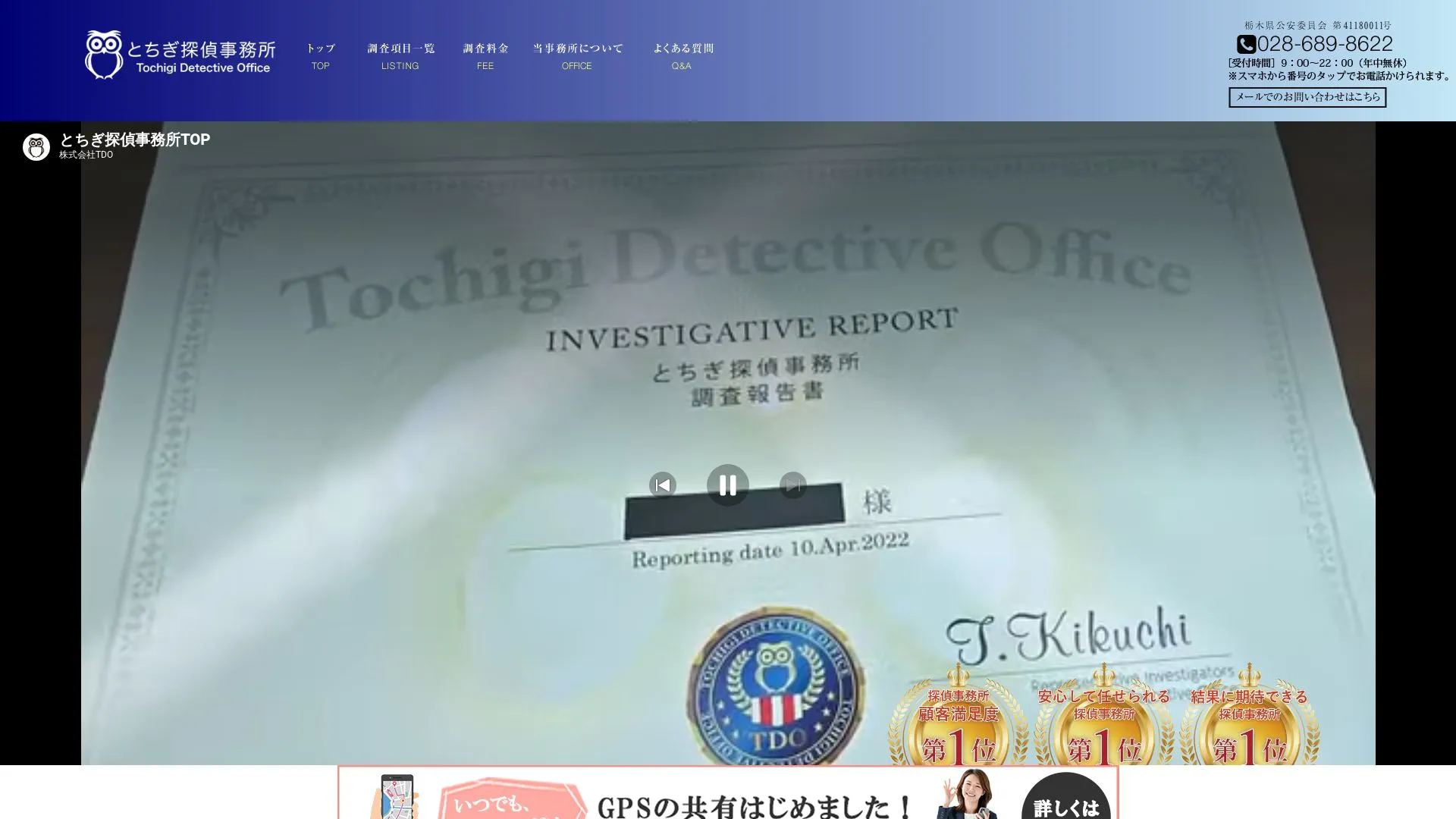Go to 調査料金 FEE page

click(x=485, y=57)
